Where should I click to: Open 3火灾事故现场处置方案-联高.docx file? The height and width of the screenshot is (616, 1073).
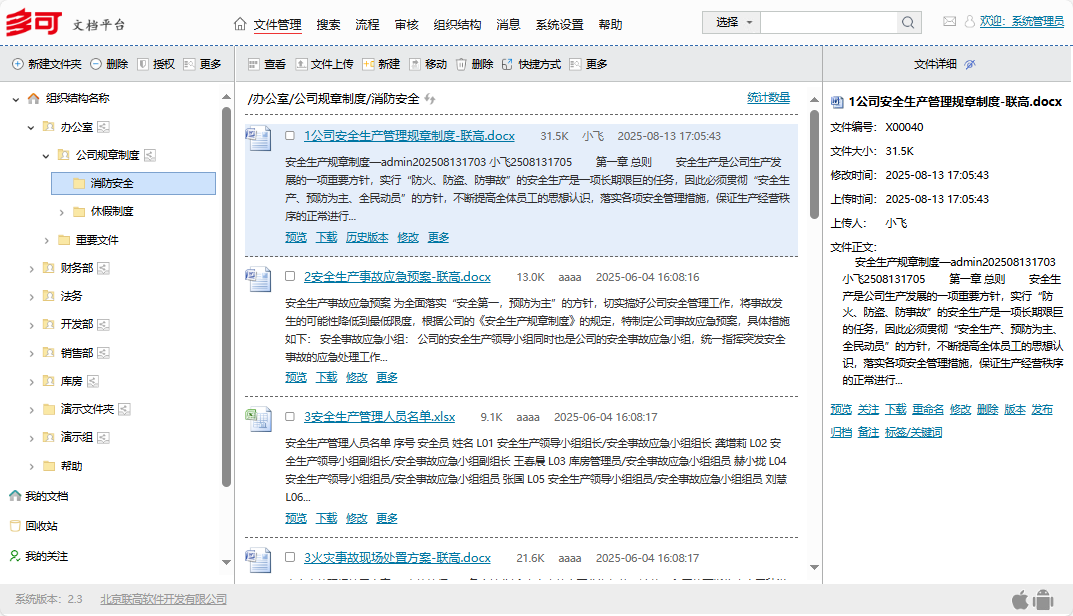397,558
